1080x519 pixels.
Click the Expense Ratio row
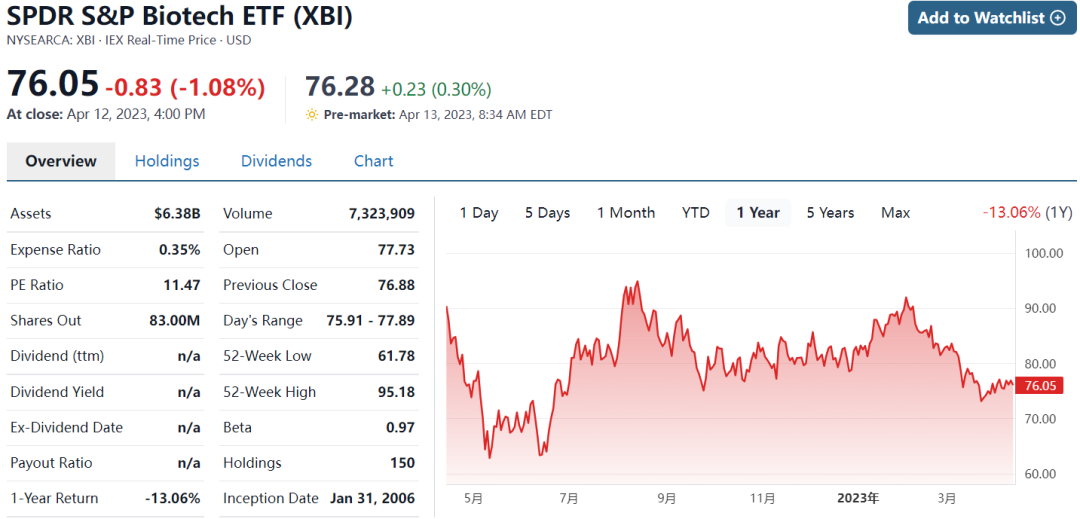click(105, 250)
